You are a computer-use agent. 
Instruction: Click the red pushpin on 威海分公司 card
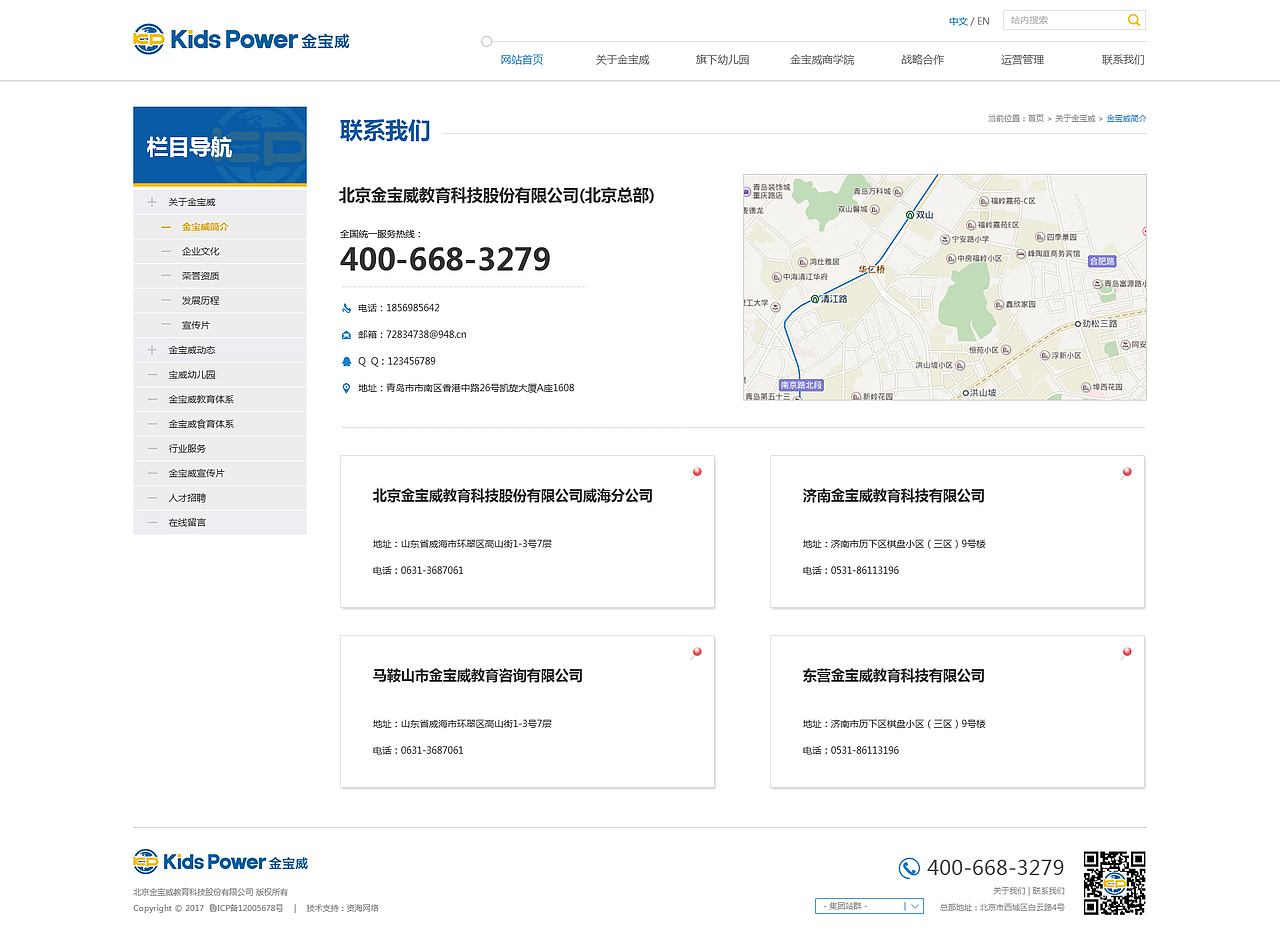696,473
